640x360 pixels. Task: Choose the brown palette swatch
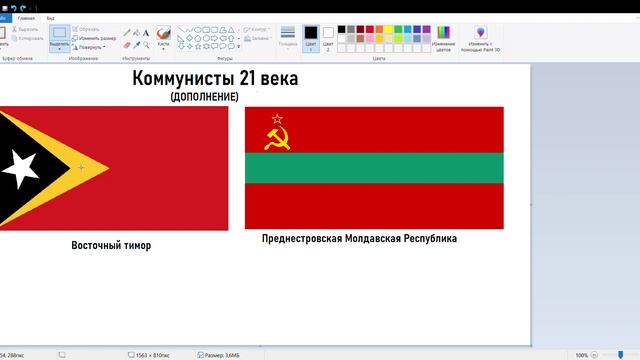pyautogui.click(x=360, y=38)
